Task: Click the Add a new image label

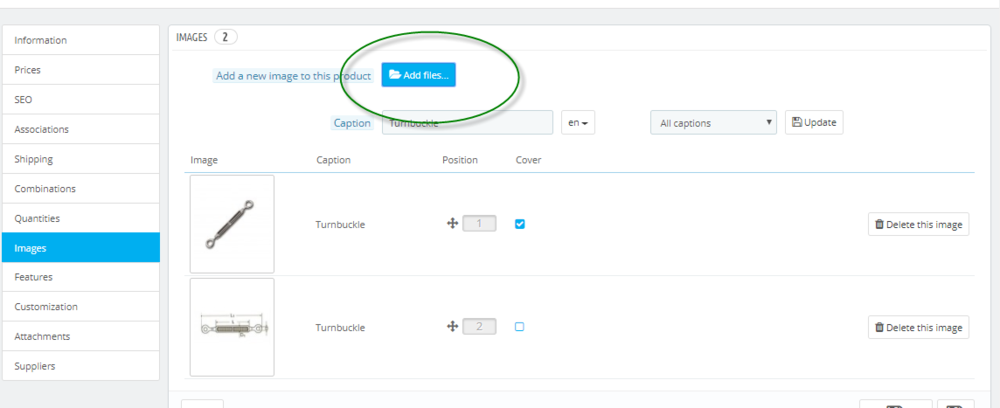Action: click(x=293, y=76)
